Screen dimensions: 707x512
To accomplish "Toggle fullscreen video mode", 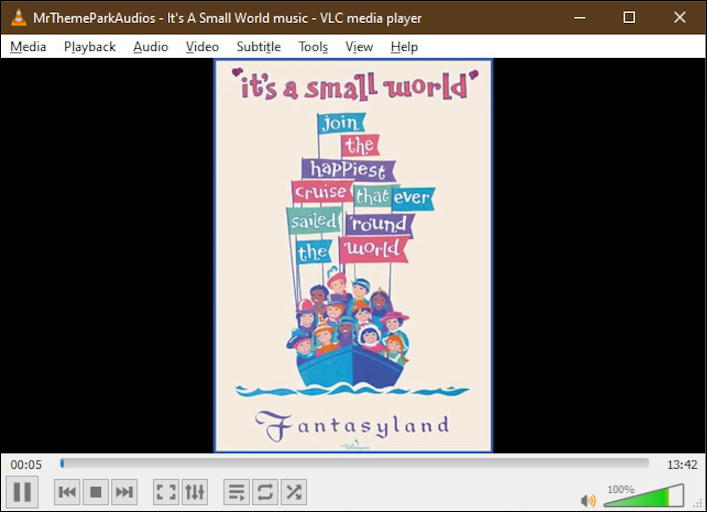I will pos(166,492).
